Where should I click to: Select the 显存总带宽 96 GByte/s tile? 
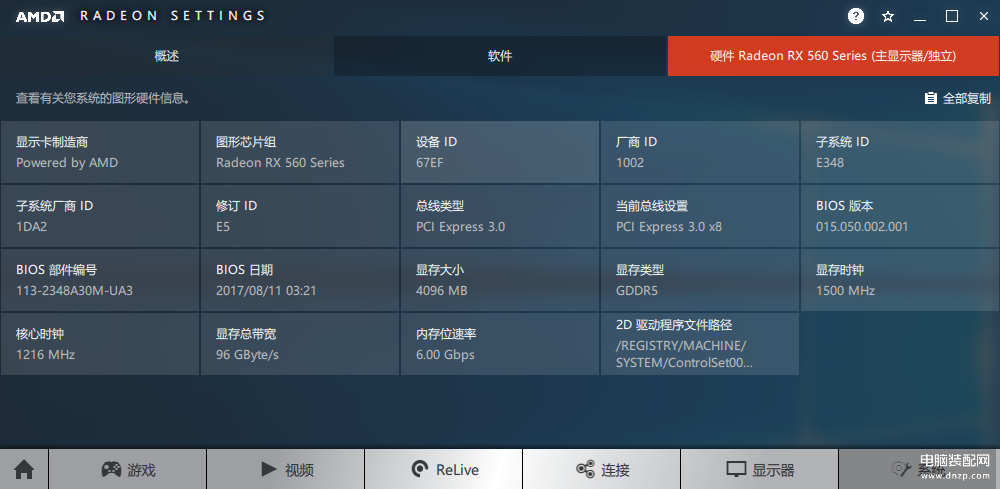coord(300,344)
